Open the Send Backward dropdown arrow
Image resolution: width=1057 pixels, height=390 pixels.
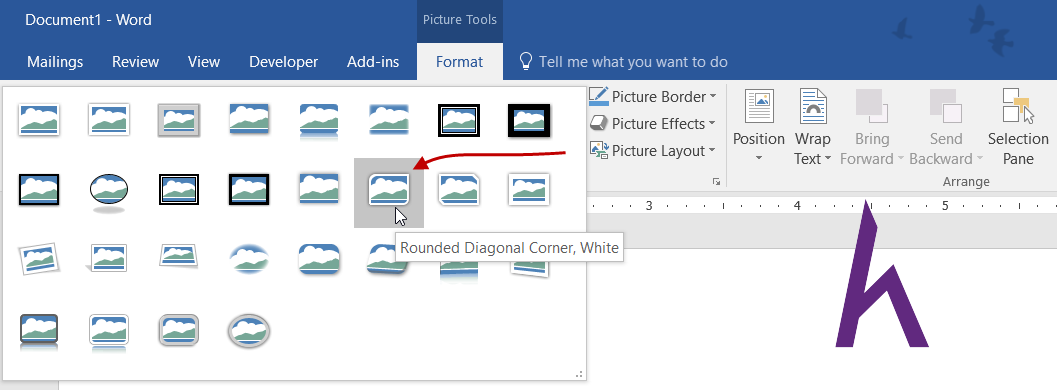coord(979,159)
